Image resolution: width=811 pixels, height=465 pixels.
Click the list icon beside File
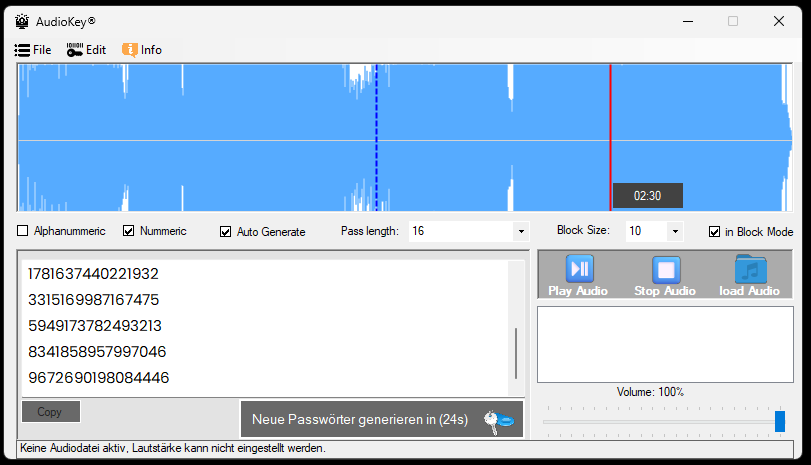click(x=22, y=50)
